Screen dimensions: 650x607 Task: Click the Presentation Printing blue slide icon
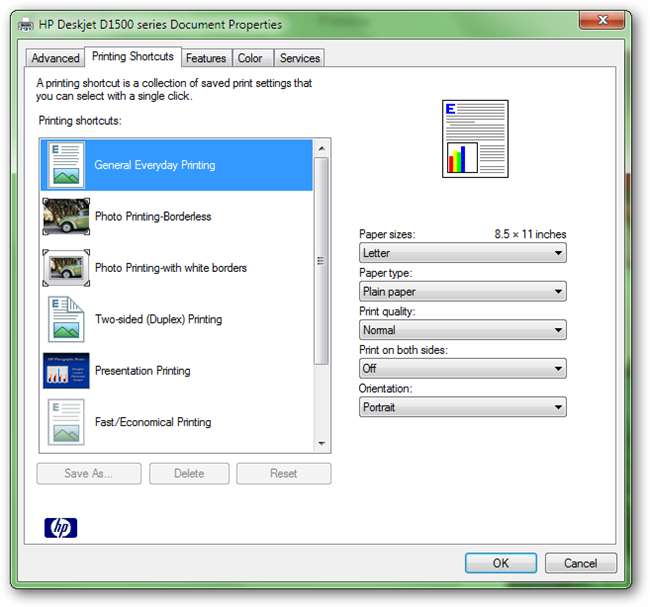tap(66, 371)
